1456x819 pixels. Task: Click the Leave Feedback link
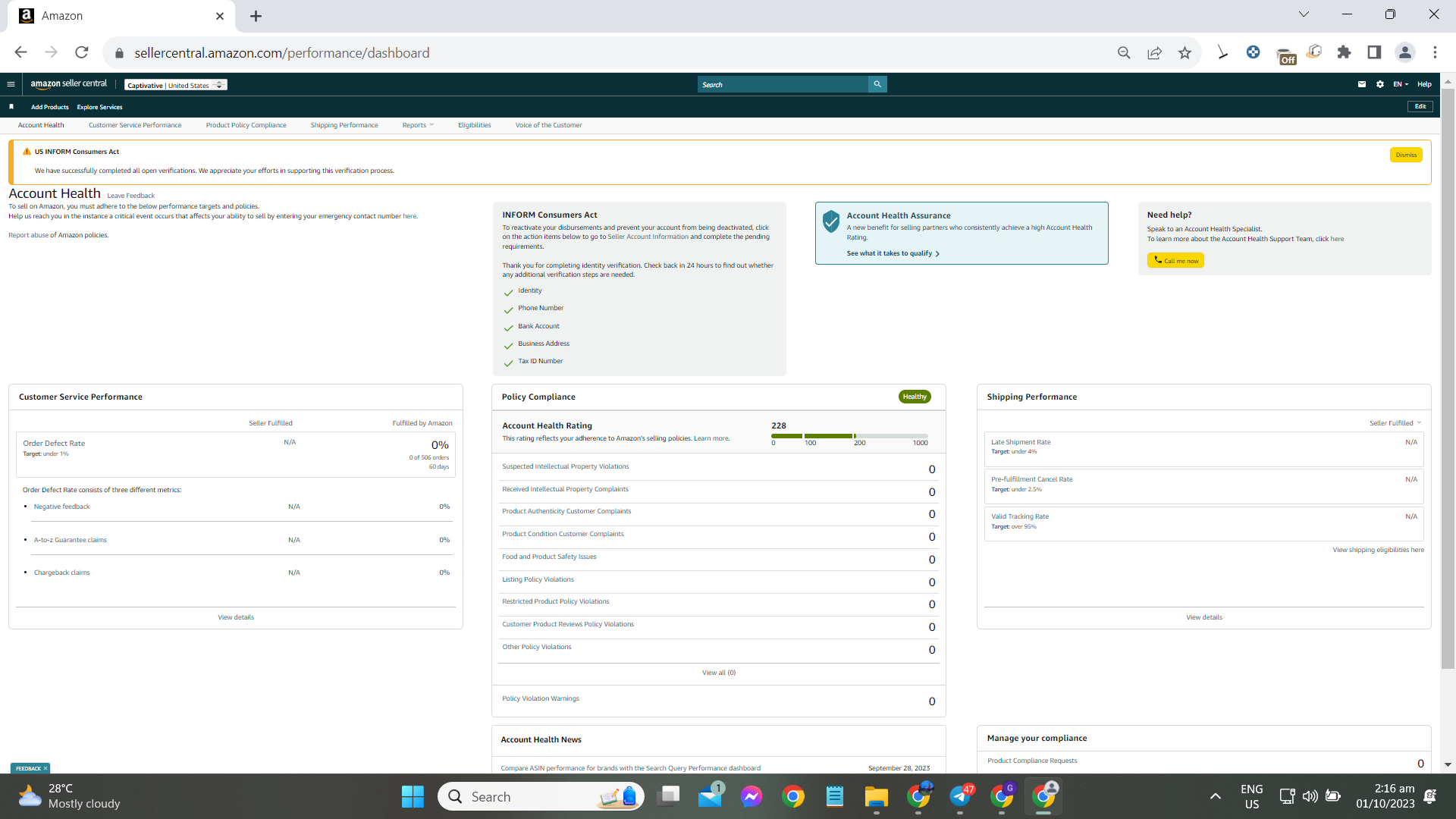click(130, 196)
